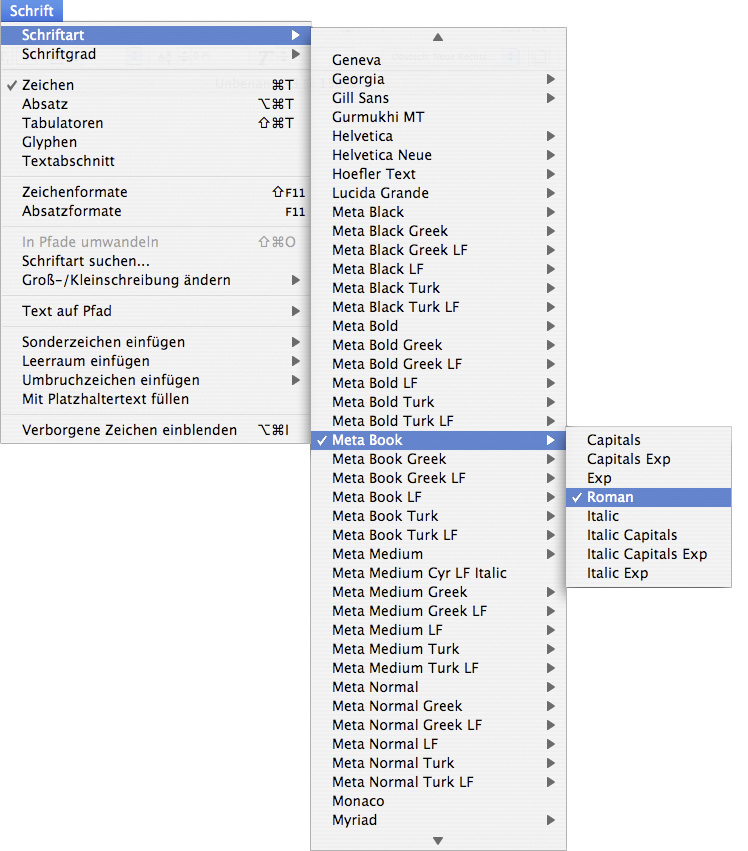Open Meta Bold Turk LF submenu
Viewport: 748px width, 851px height.
[439, 421]
